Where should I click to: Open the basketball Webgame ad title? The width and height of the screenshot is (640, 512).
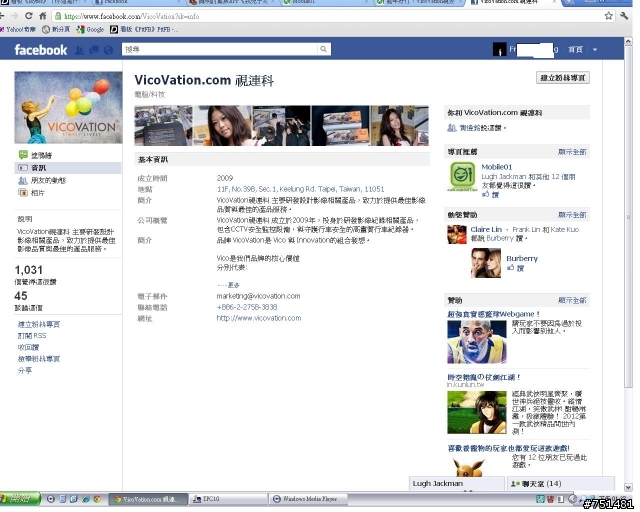tap(493, 314)
